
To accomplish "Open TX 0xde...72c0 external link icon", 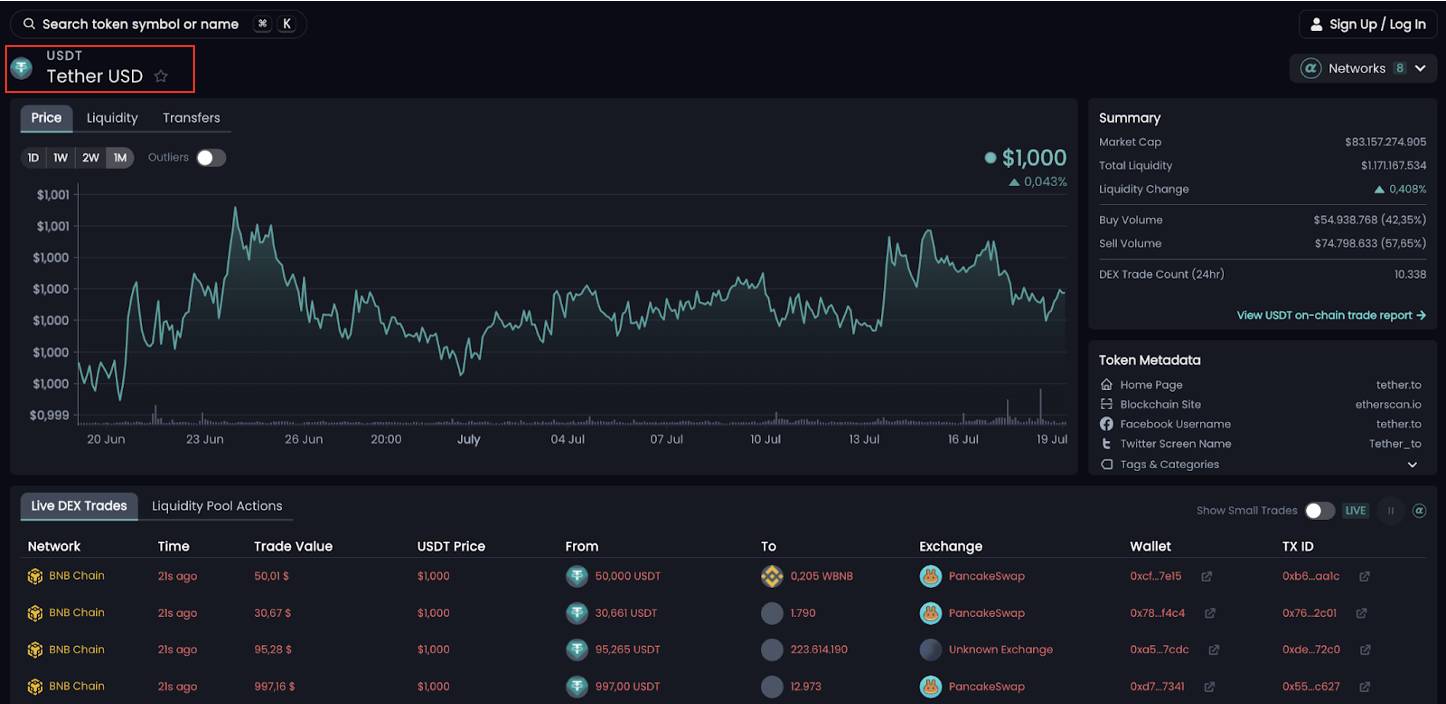I will (x=1365, y=650).
